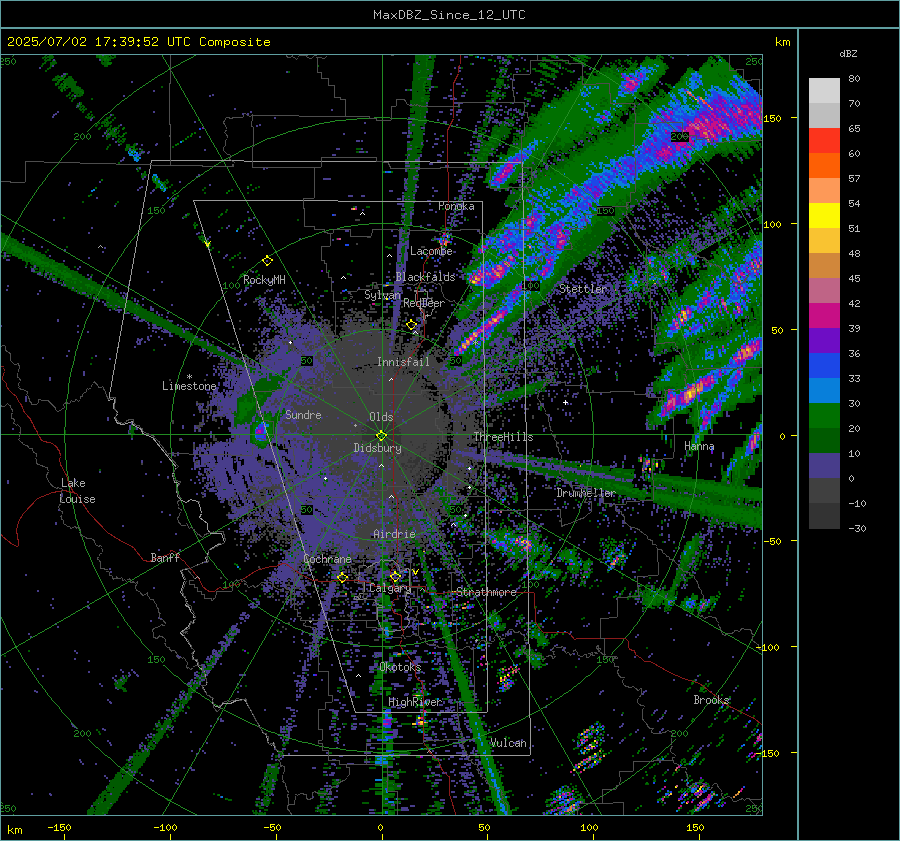Click the Calgary label
900x841 pixels.
[x=390, y=588]
